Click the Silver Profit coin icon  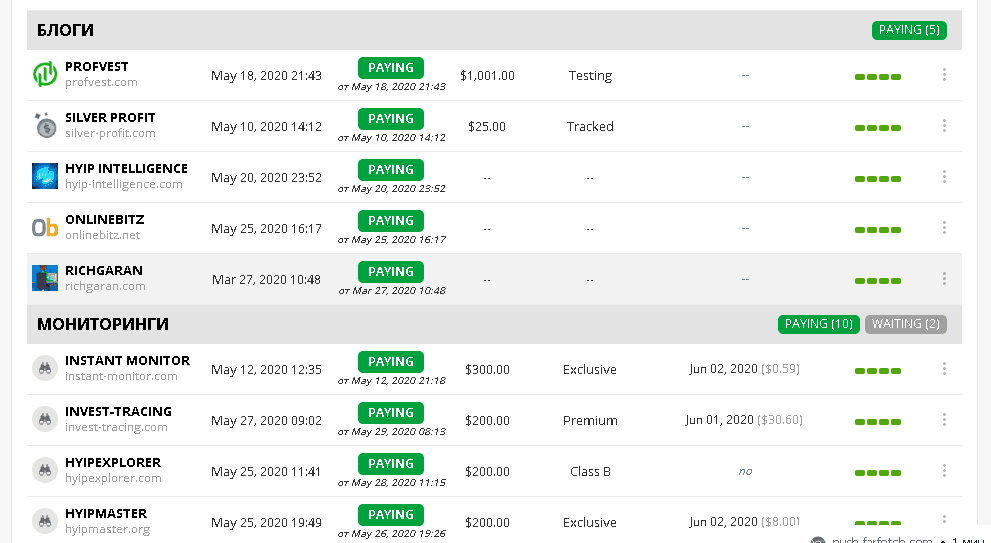tap(45, 125)
